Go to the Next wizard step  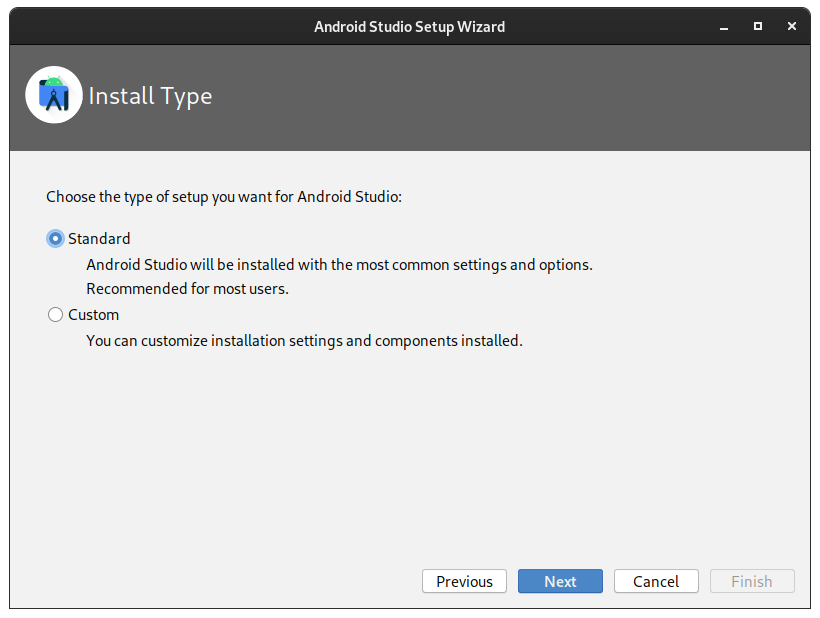(560, 581)
